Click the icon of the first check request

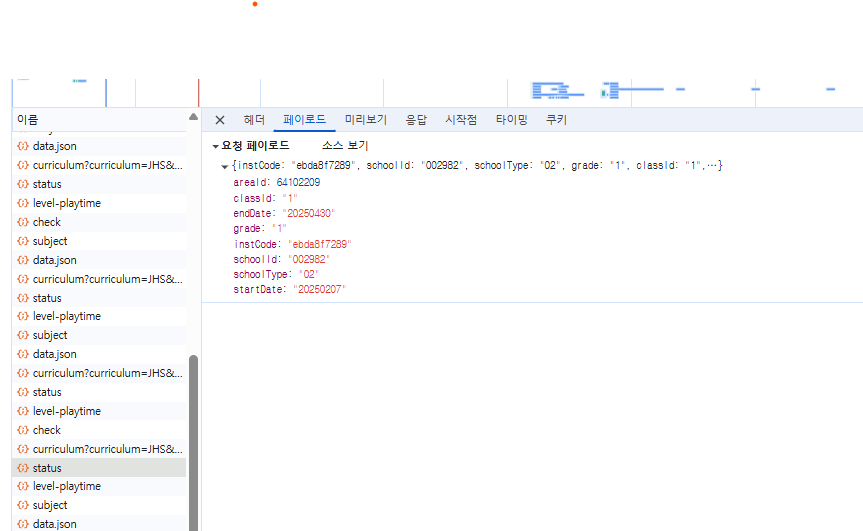[x=23, y=222]
